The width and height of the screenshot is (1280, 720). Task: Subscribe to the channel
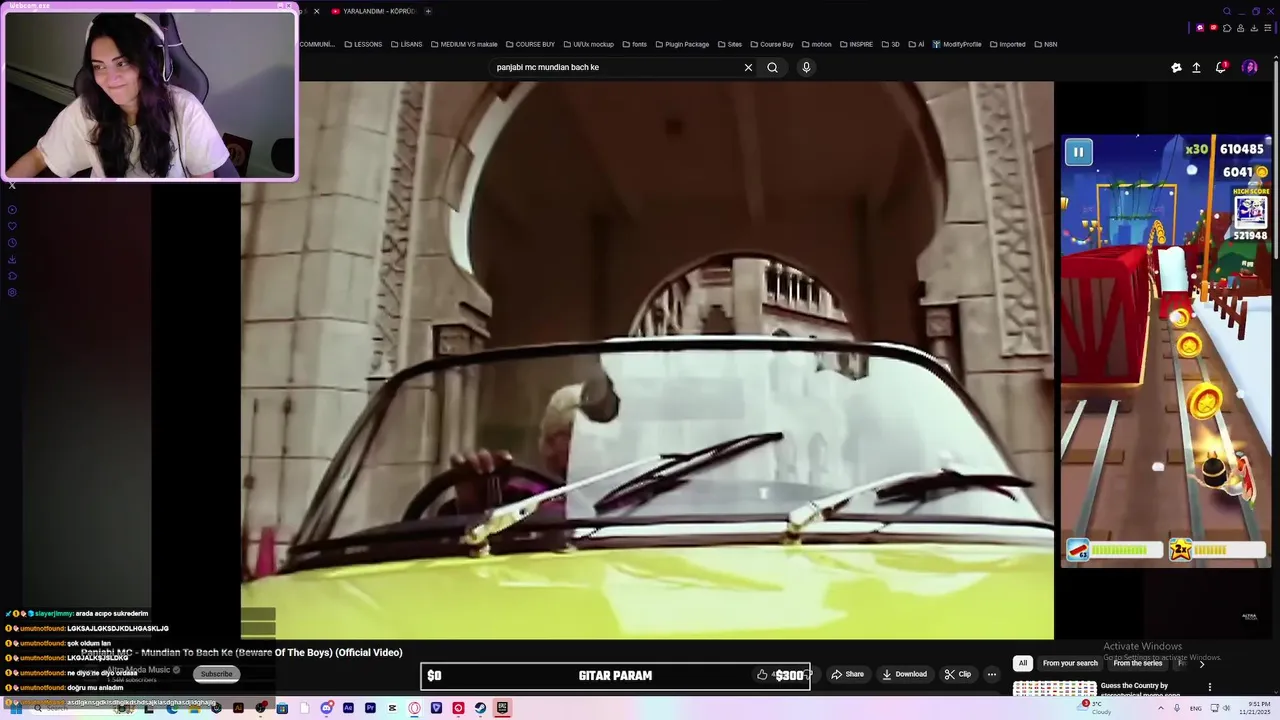[216, 674]
